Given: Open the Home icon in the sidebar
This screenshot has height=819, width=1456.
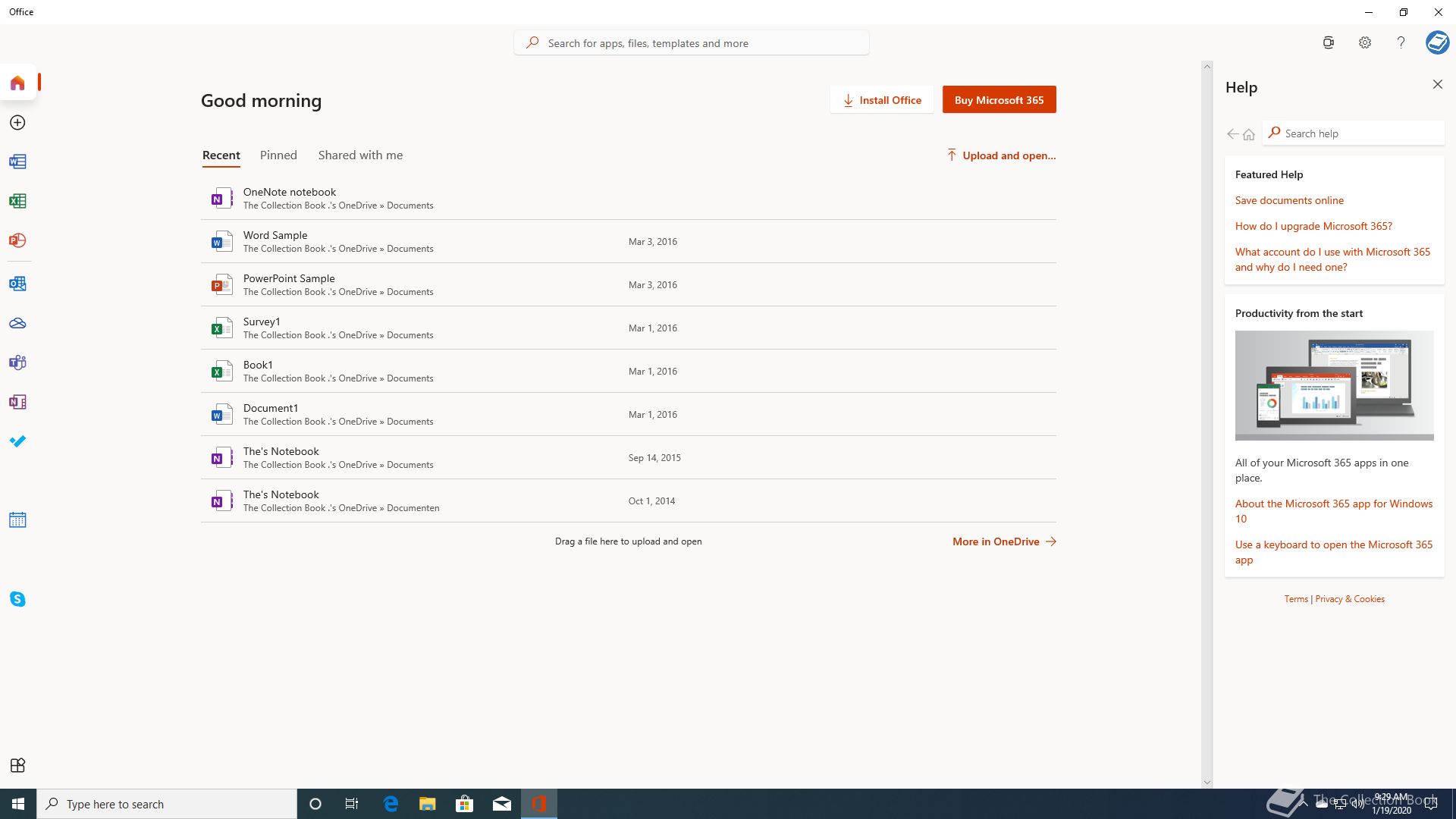Looking at the screenshot, I should tap(17, 83).
